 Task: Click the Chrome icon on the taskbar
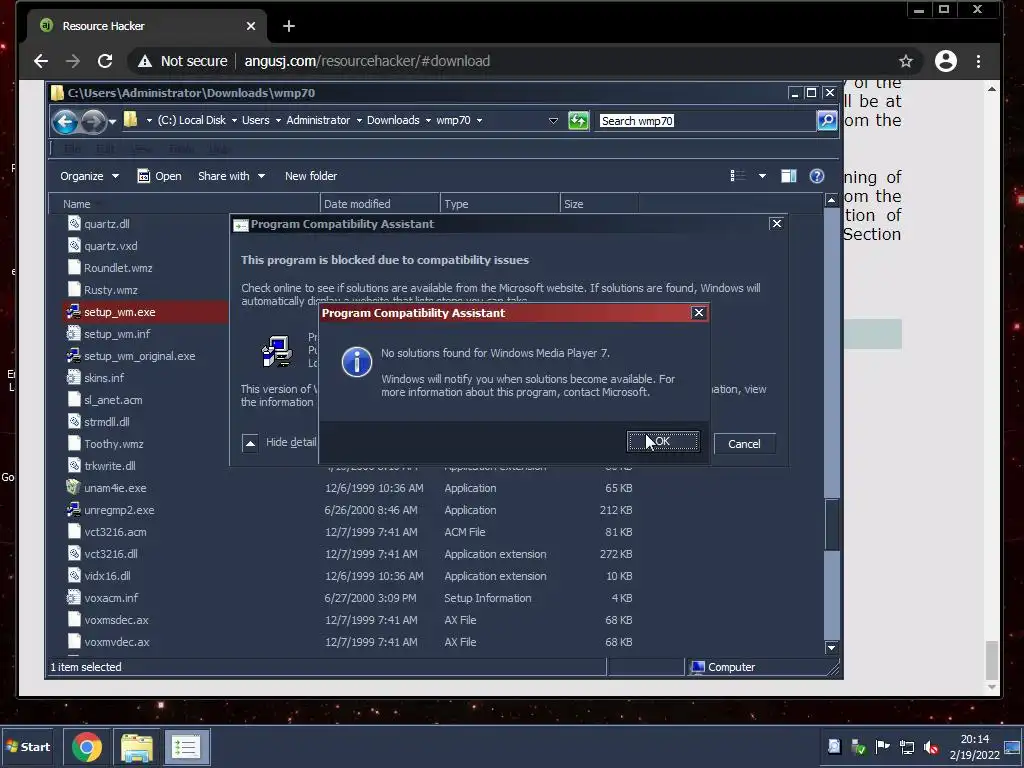[87, 748]
